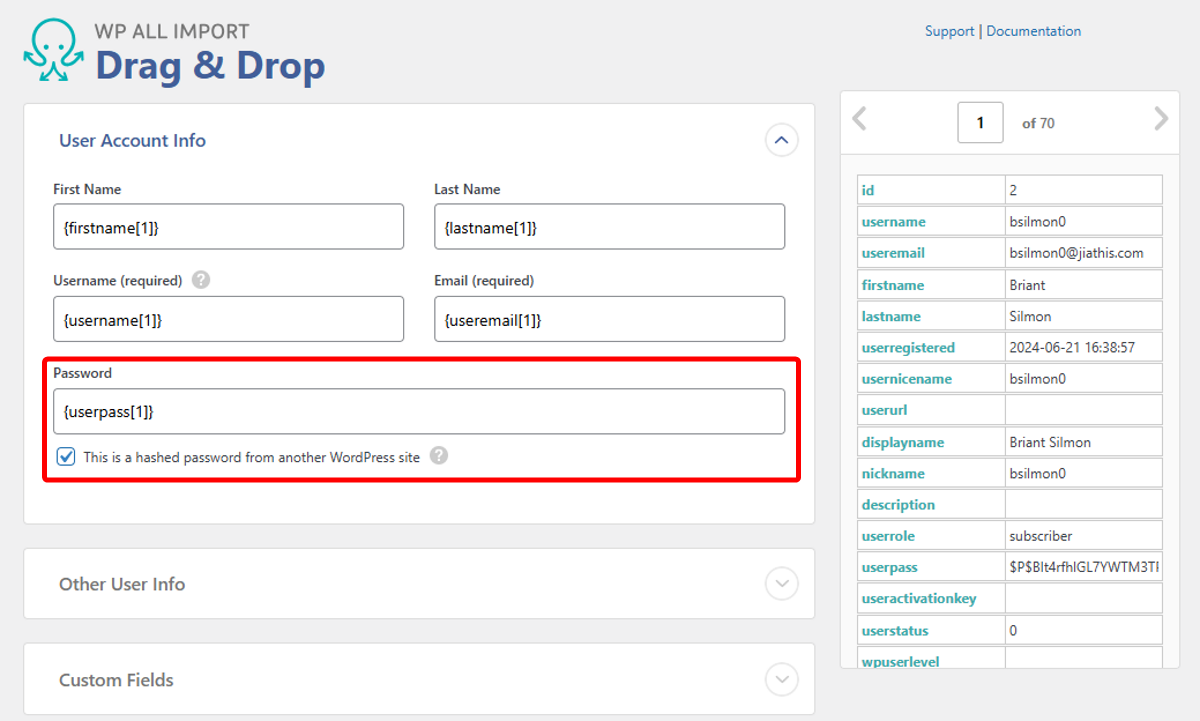Expand the Other User Info section

point(782,584)
